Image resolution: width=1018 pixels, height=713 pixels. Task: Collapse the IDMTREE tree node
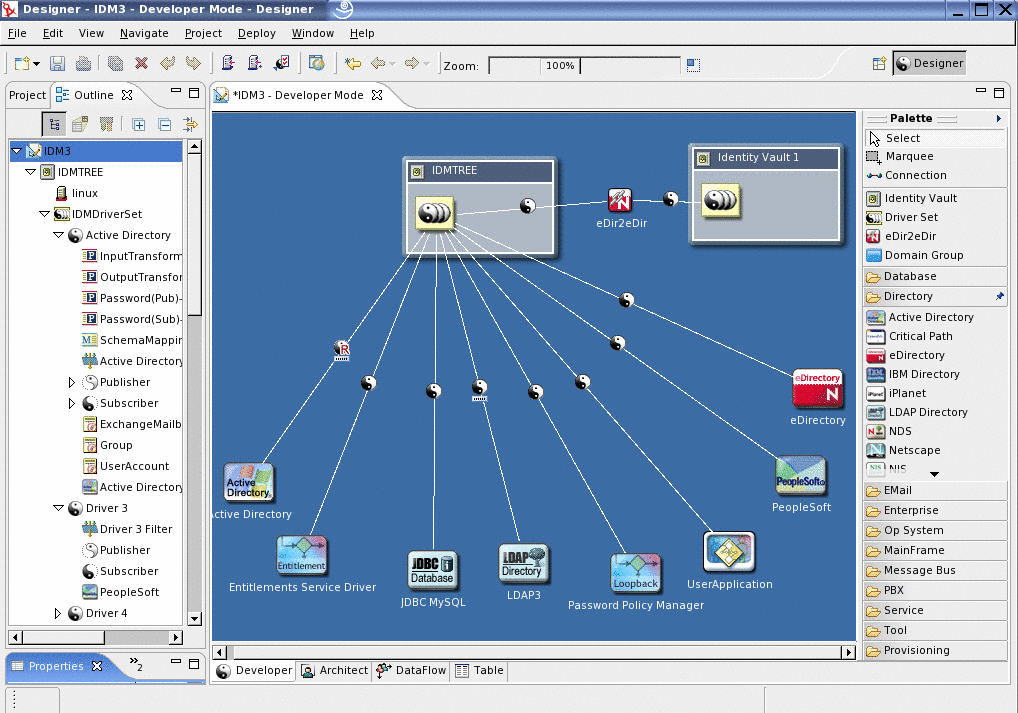click(31, 172)
